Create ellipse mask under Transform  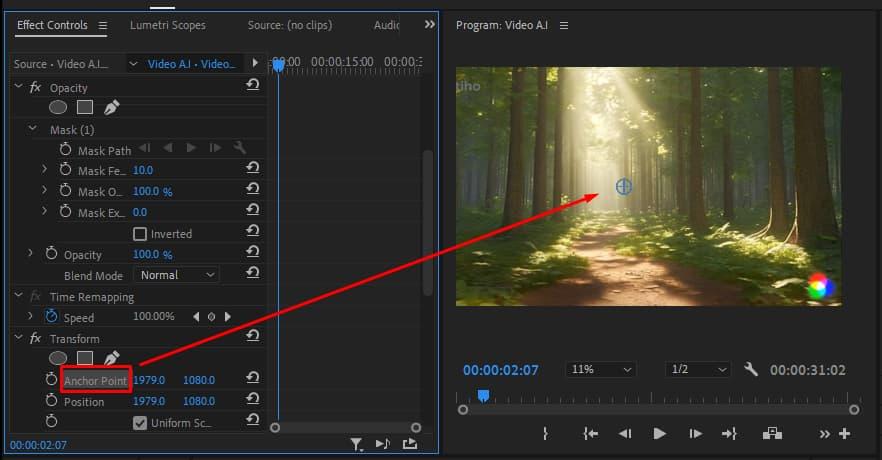58,358
